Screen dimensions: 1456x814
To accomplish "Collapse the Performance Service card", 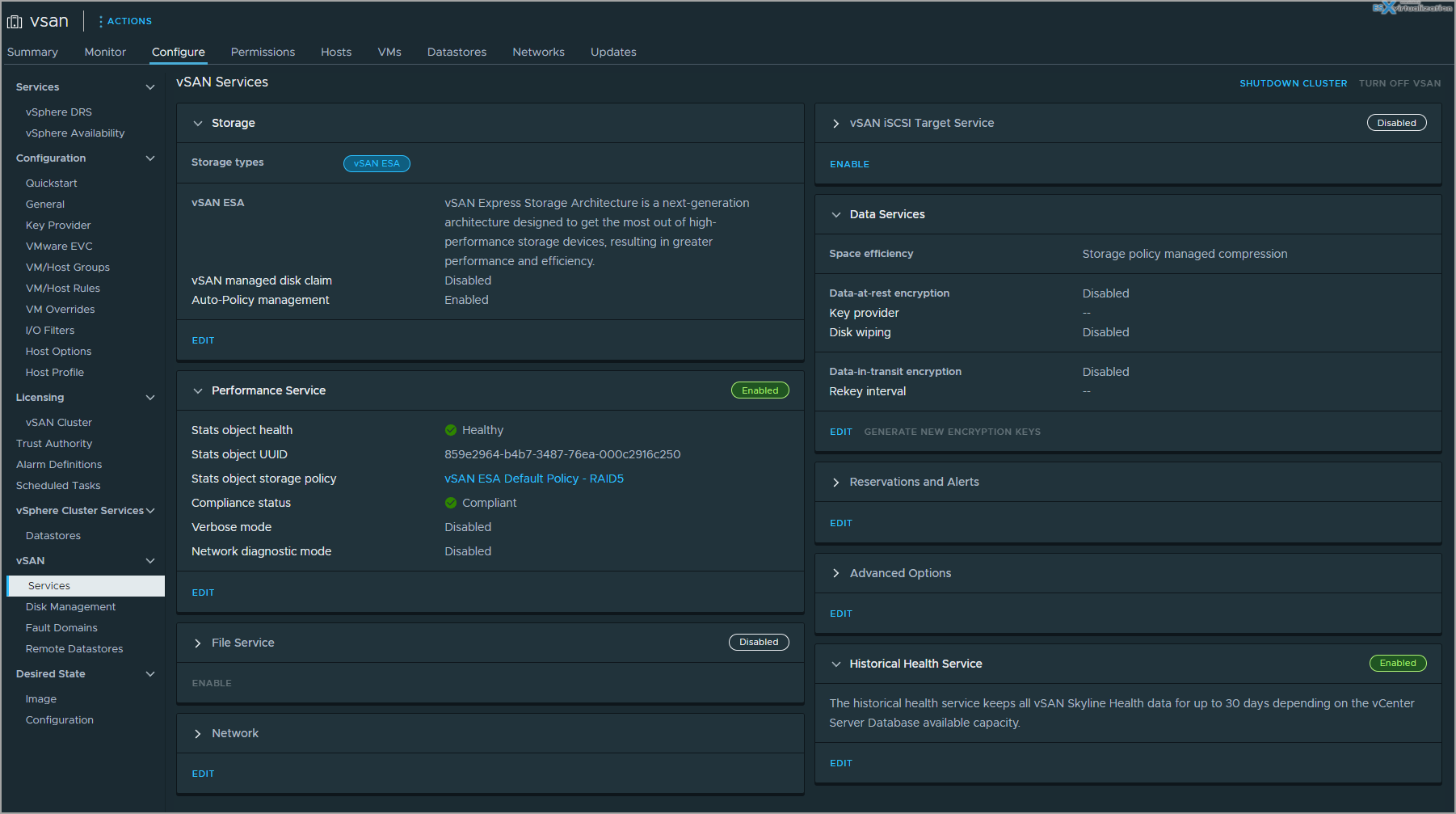I will point(198,391).
